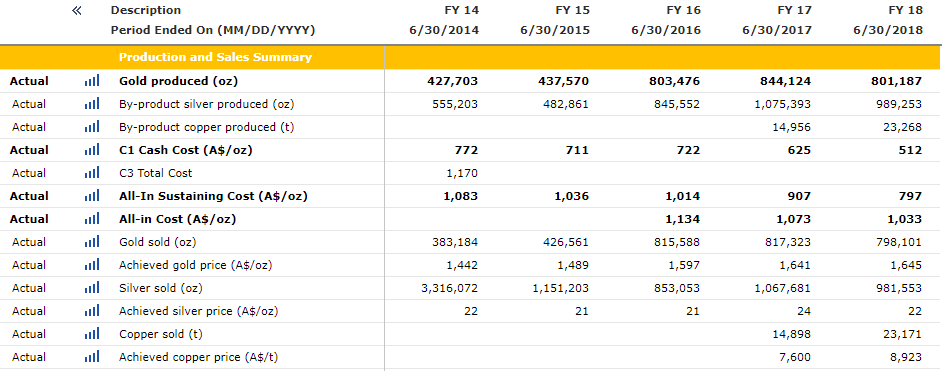Open chart icon for By-product copper produced
The width and height of the screenshot is (942, 371).
(x=92, y=127)
